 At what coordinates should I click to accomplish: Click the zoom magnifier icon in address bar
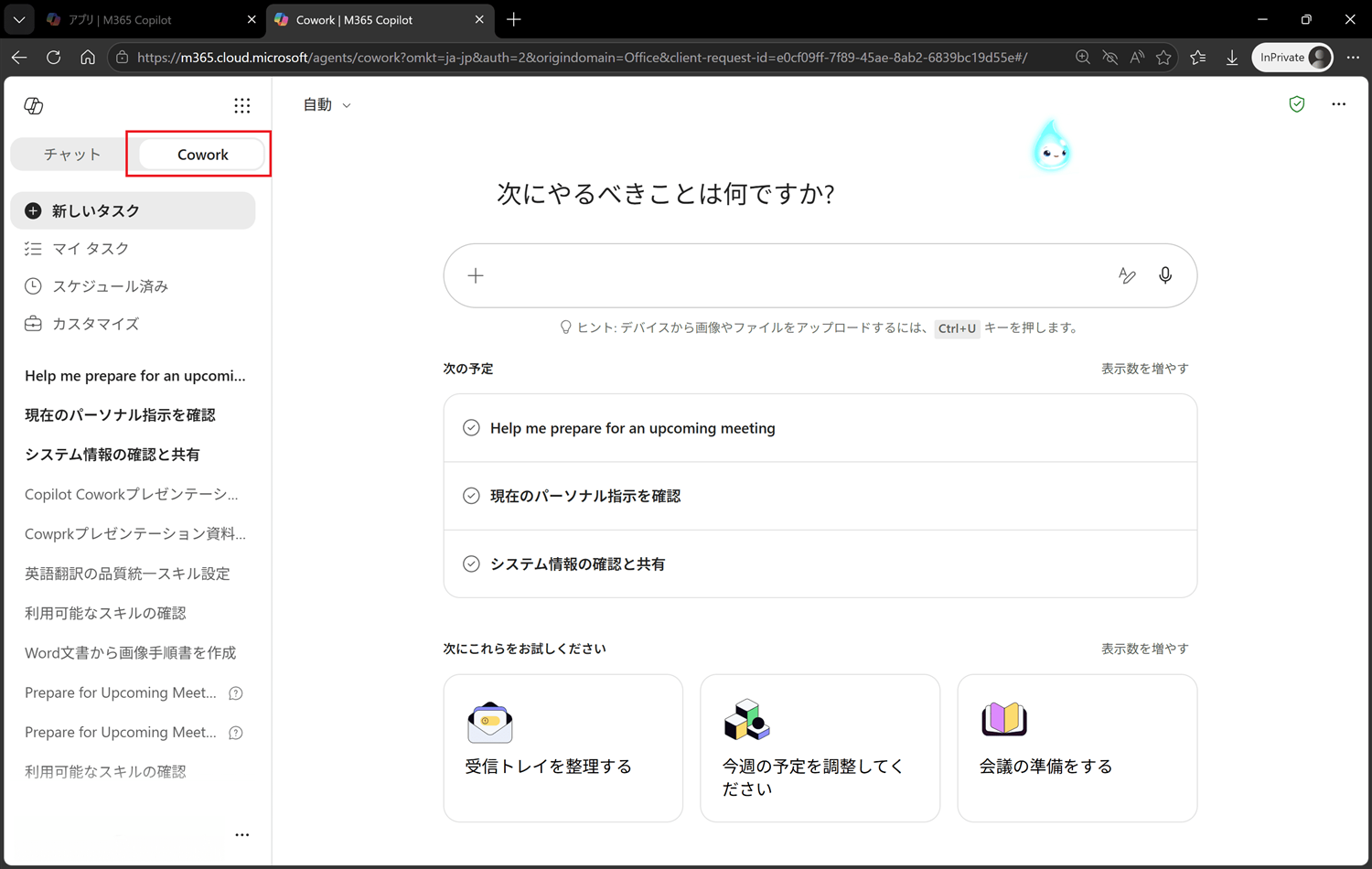1083,57
